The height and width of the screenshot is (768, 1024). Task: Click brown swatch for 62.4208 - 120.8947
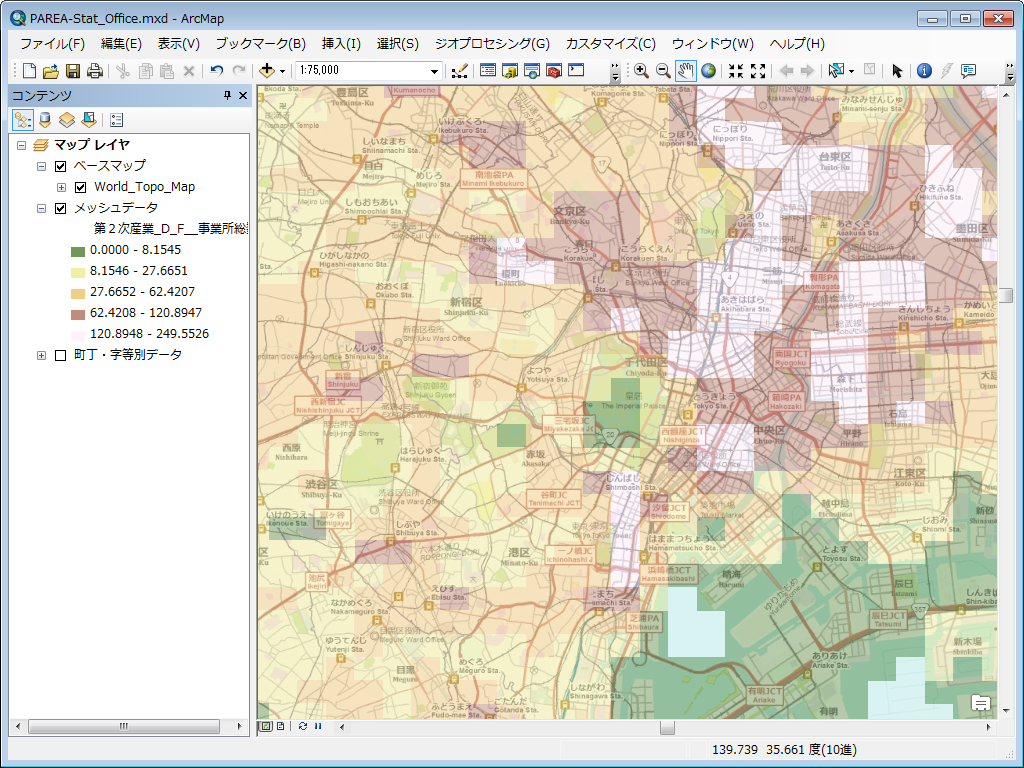[x=78, y=313]
